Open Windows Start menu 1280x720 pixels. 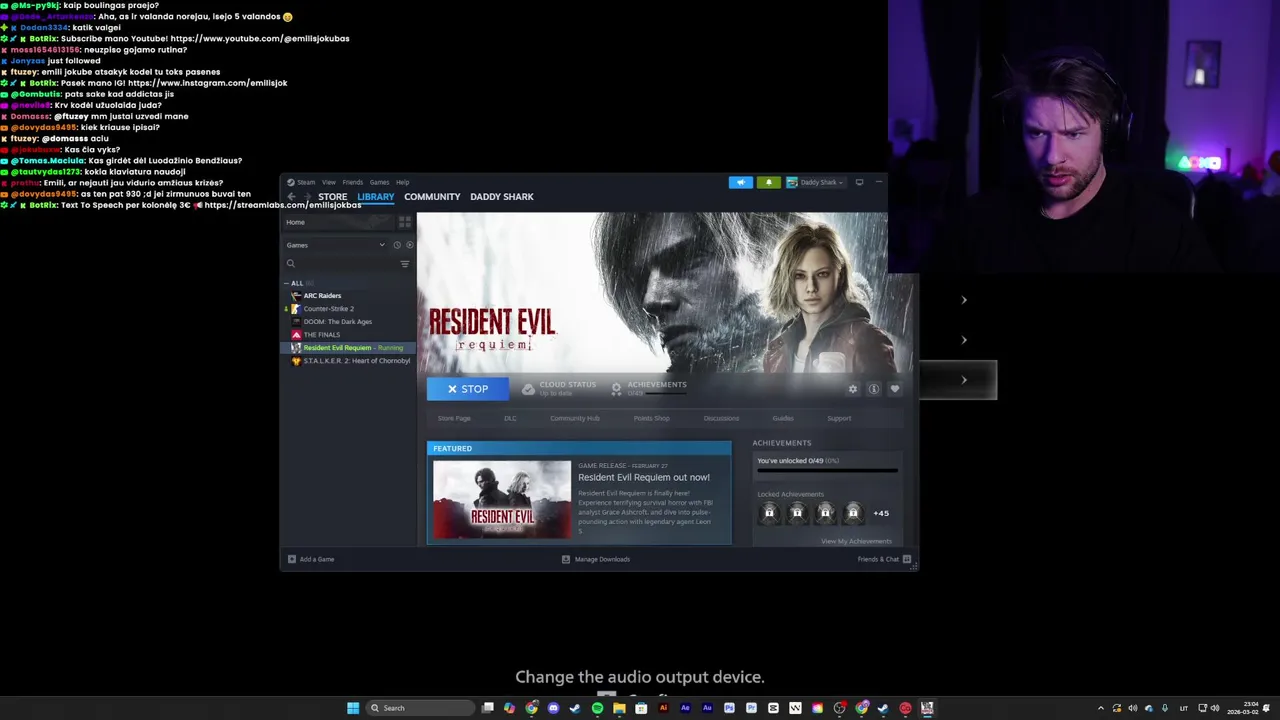(x=353, y=708)
